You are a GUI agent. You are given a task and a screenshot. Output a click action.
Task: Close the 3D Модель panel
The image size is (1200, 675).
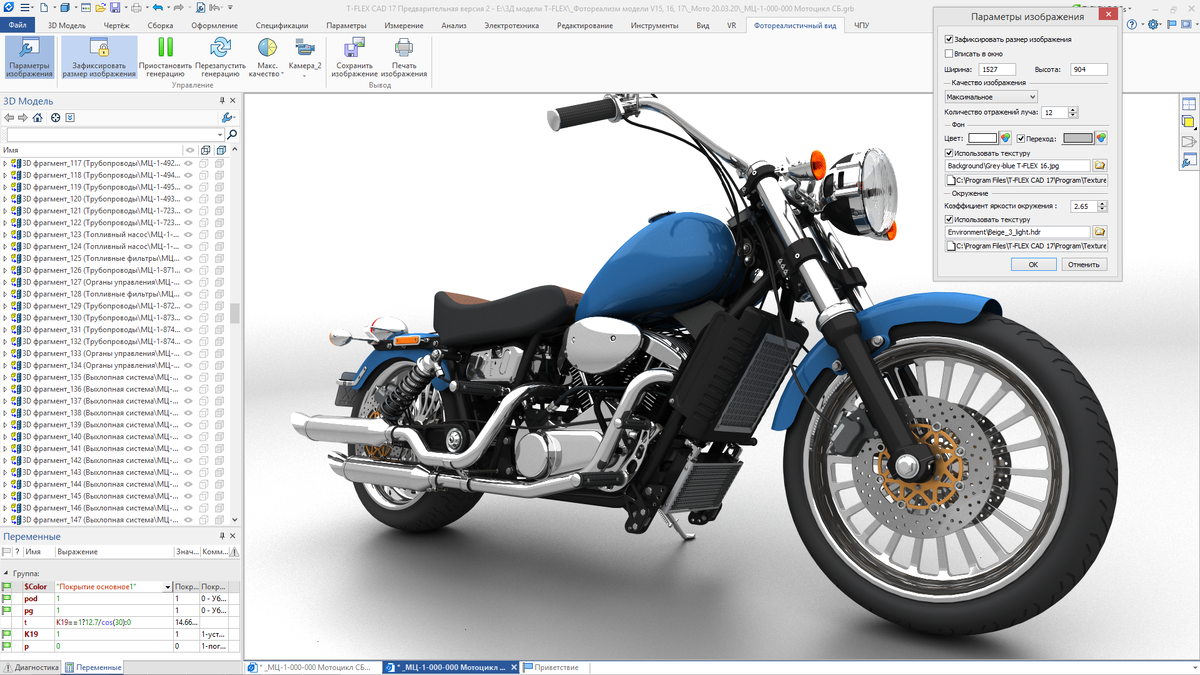pyautogui.click(x=233, y=101)
